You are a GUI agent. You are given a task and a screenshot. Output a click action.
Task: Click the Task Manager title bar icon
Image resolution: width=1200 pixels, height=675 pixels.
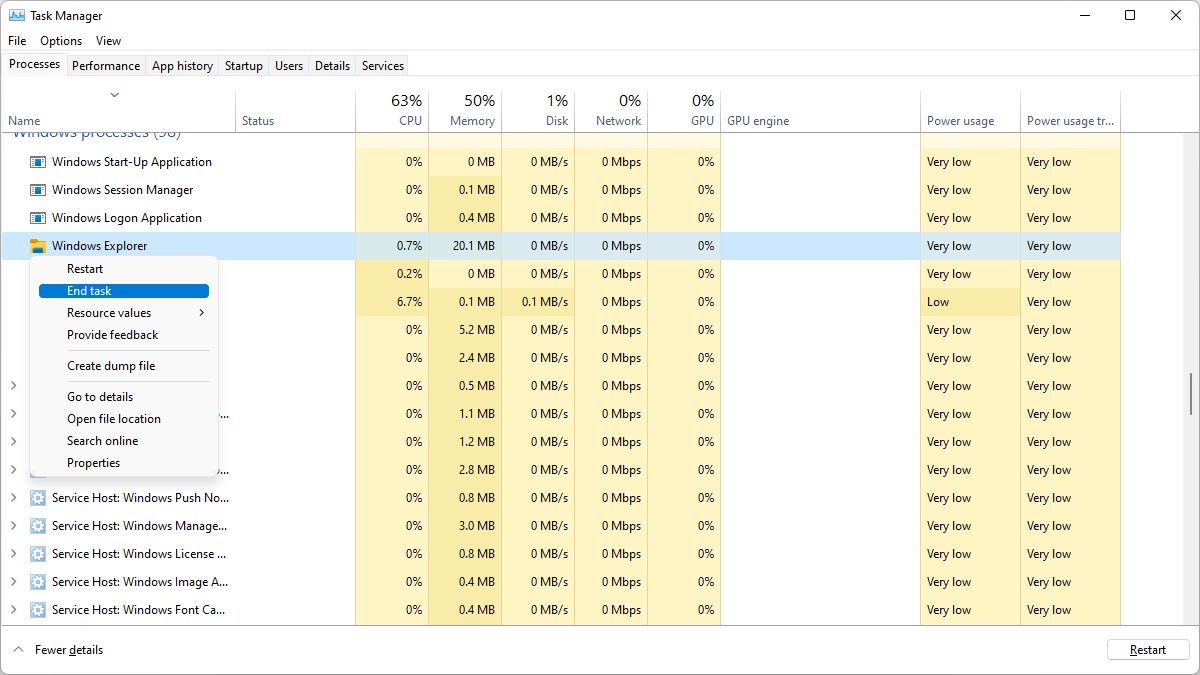point(17,16)
